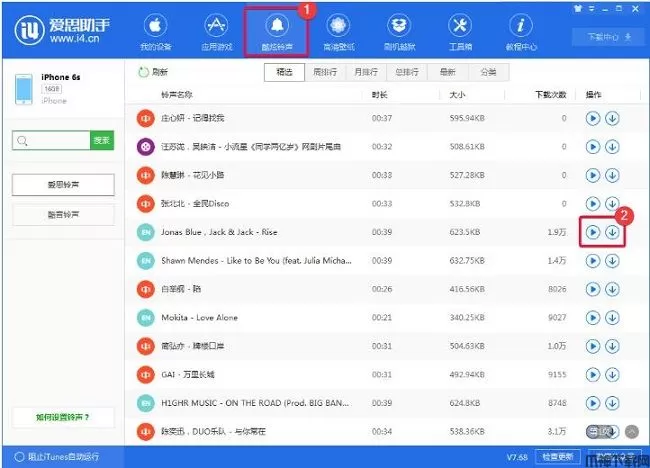Download the Jonas Blue Rise ringtone

[612, 232]
